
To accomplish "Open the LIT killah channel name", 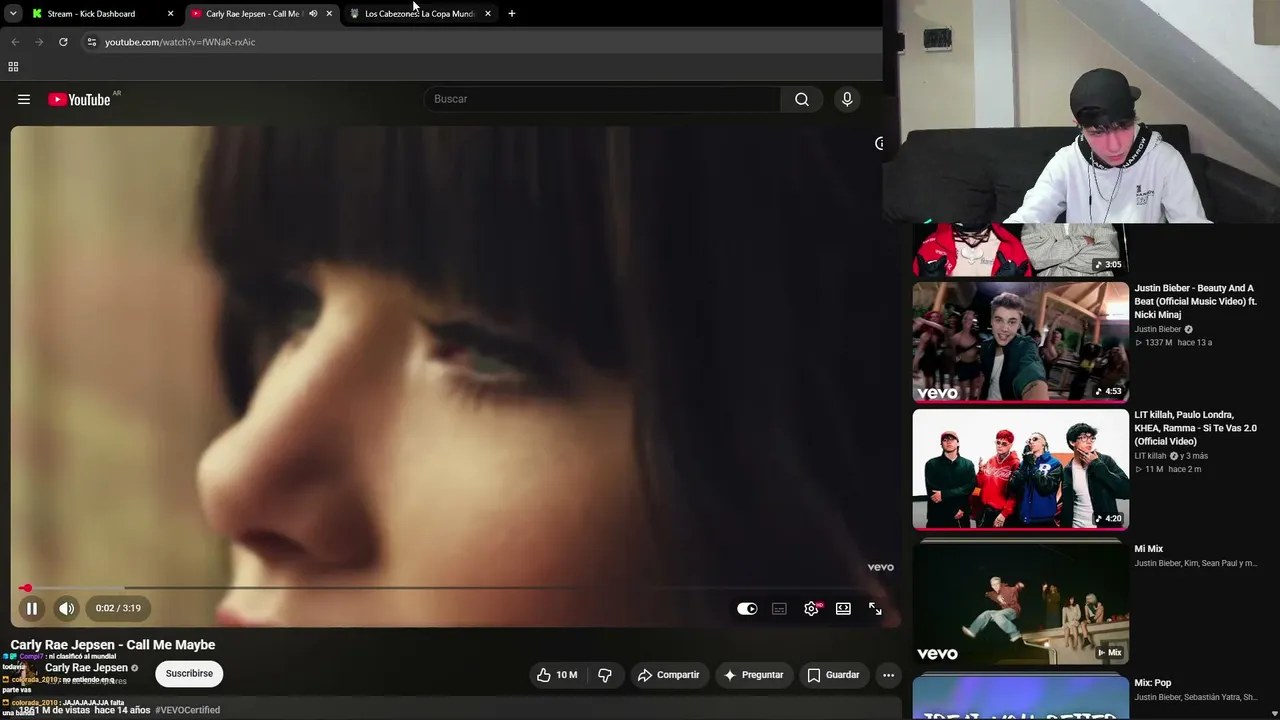I will click(1150, 456).
